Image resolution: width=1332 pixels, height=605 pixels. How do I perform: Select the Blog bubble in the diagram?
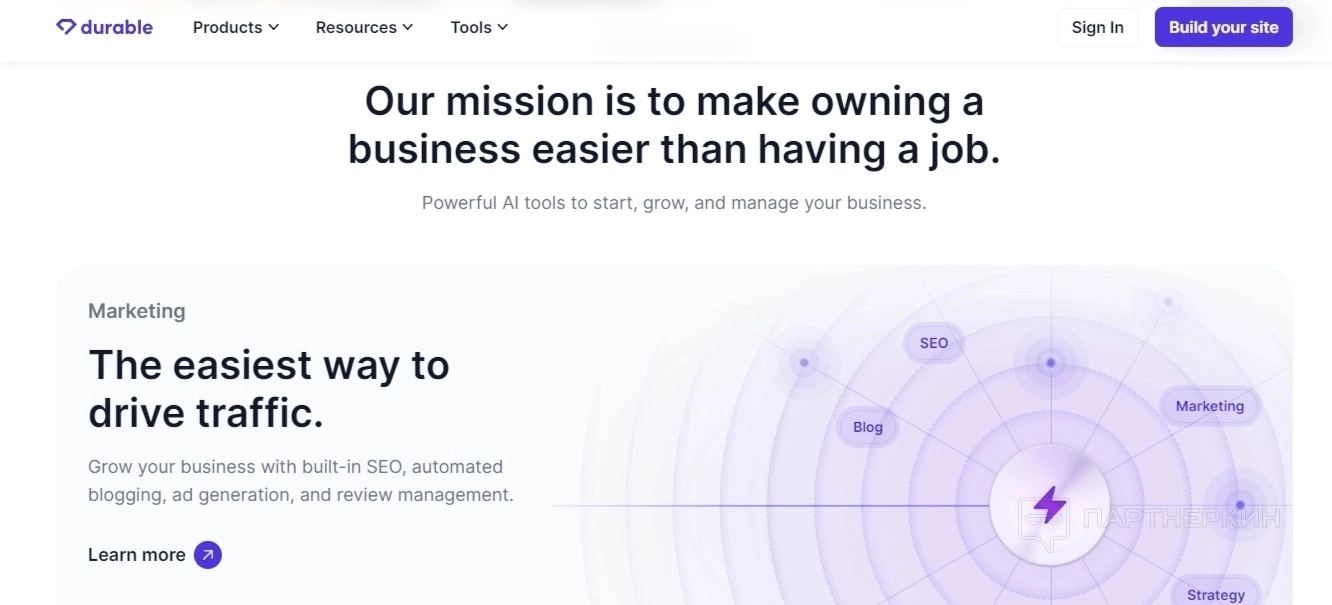click(868, 427)
